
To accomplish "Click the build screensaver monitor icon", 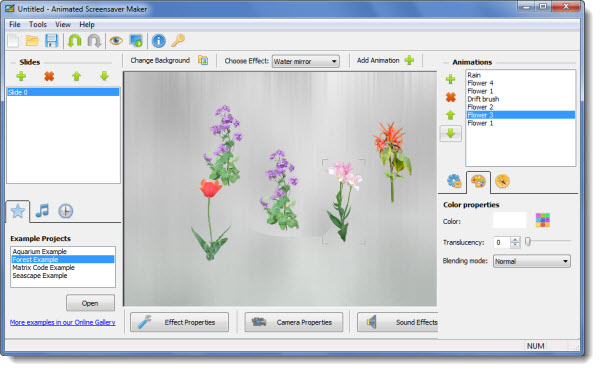I will tap(136, 41).
